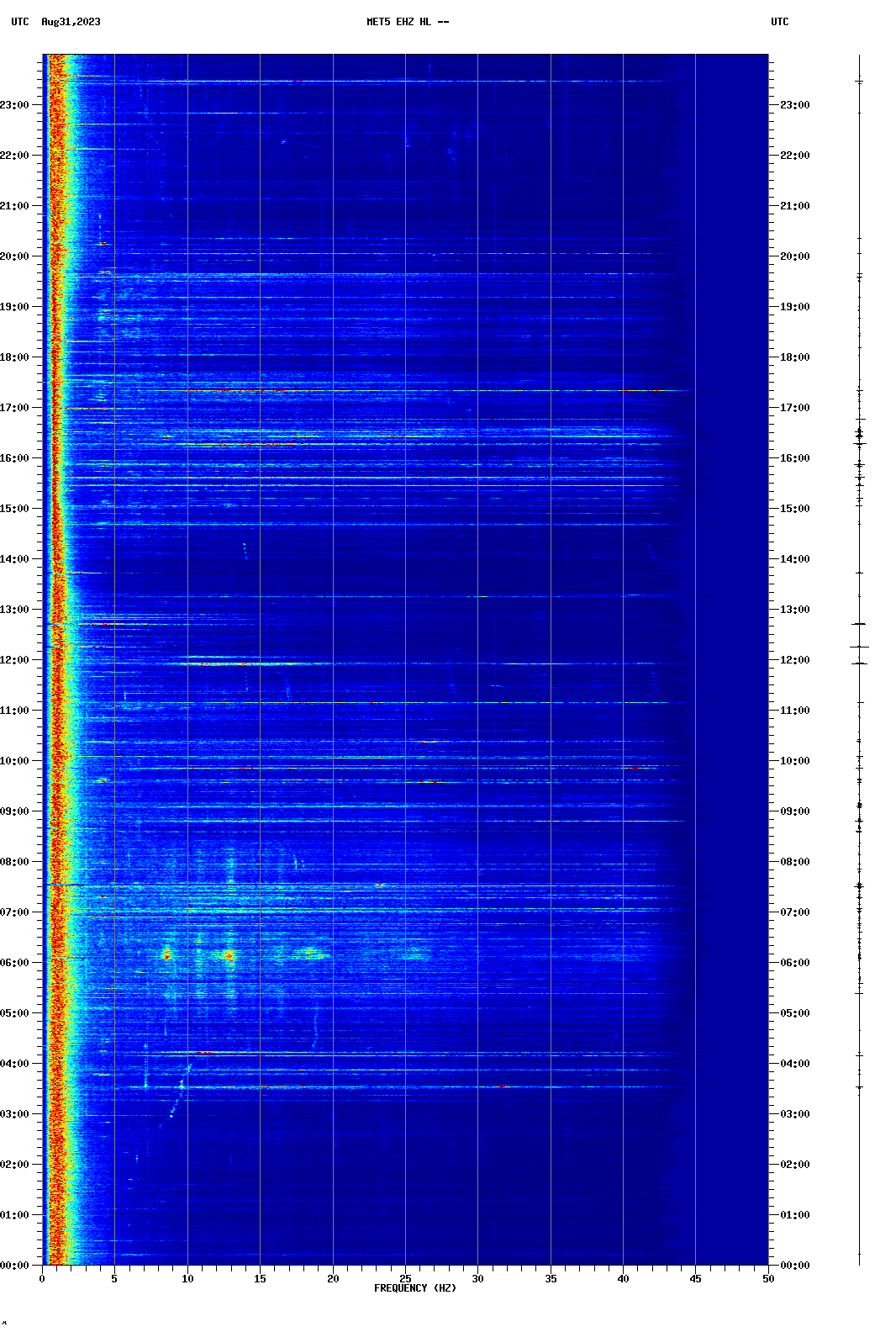Select the 23:00 label on left axis
This screenshot has height=1332, width=896.
tap(15, 105)
